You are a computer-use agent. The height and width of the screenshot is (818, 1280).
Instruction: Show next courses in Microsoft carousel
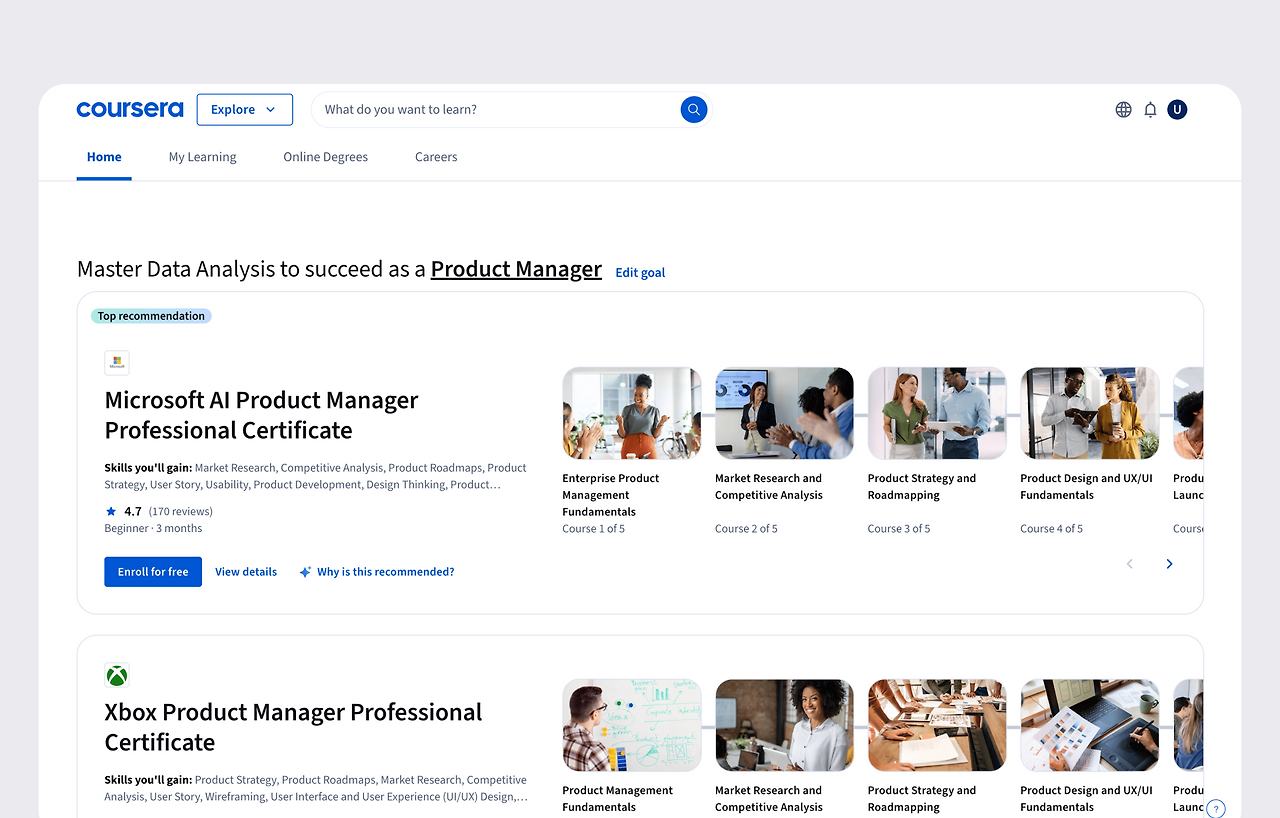1169,564
